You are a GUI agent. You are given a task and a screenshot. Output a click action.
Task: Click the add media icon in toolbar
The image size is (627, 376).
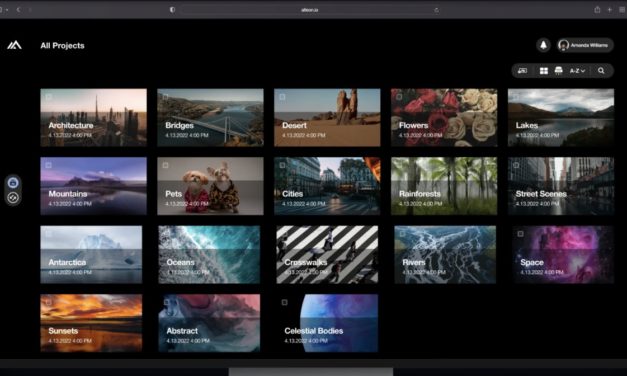click(522, 71)
